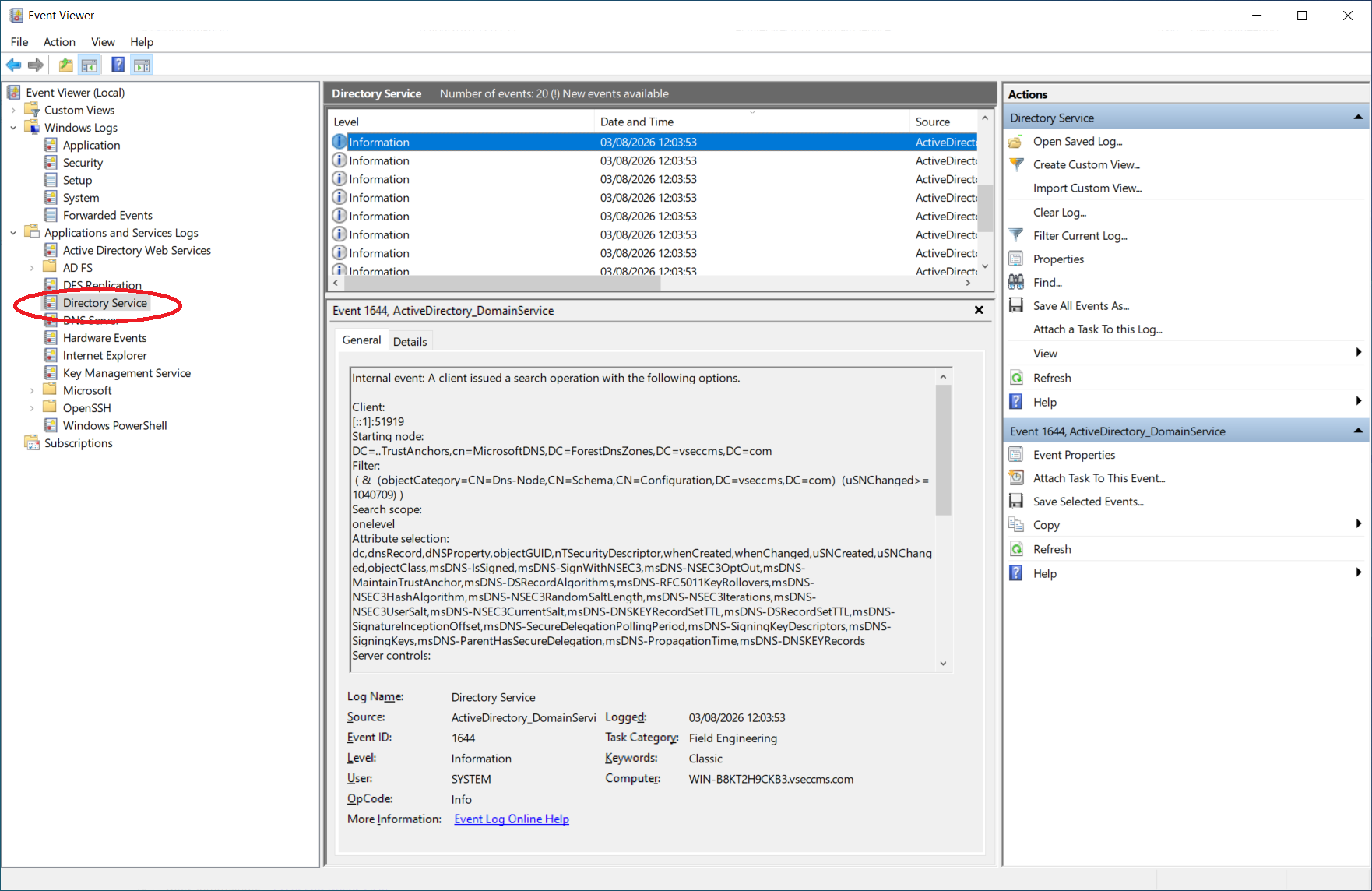
Task: Click the Refresh action under Event 1644
Action: (1052, 549)
